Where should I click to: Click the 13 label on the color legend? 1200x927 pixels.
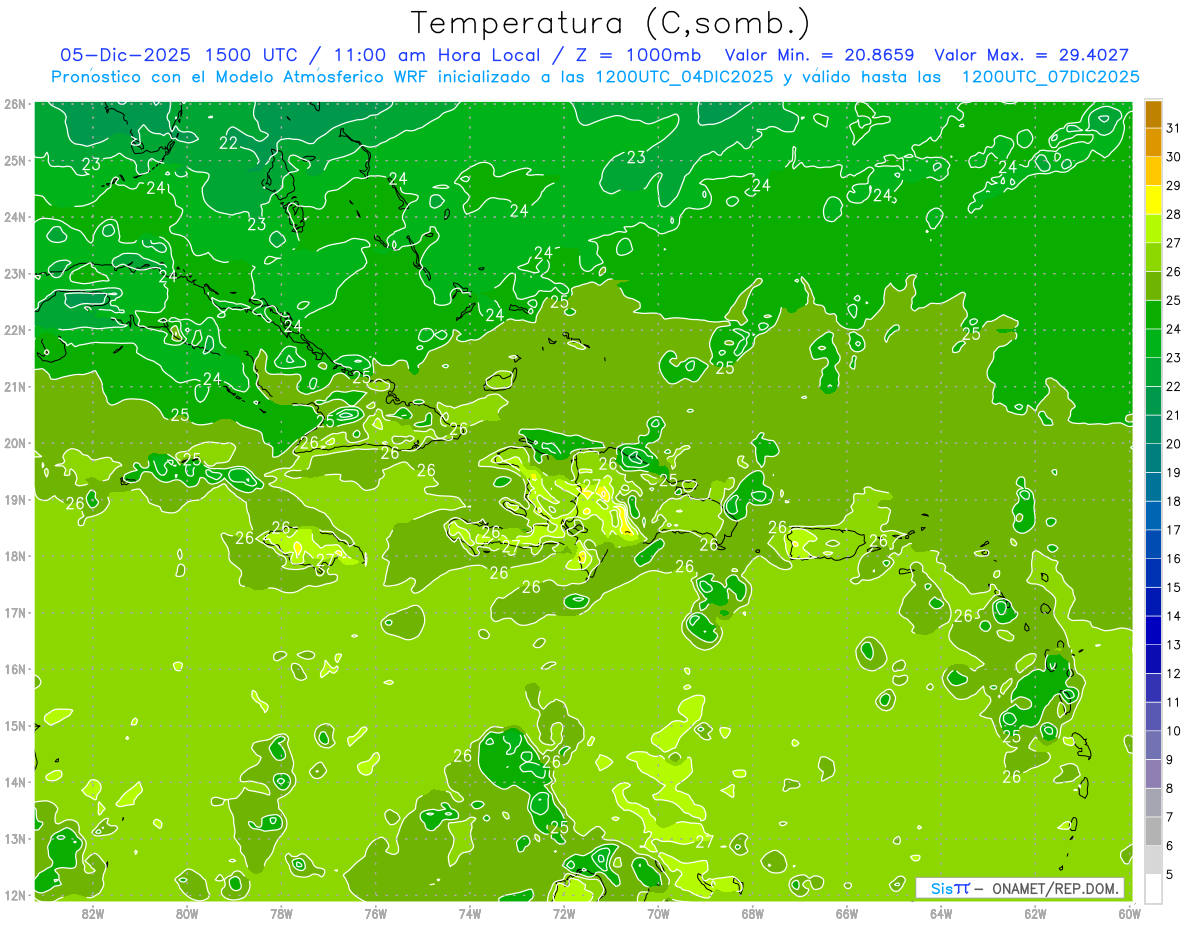(1173, 645)
